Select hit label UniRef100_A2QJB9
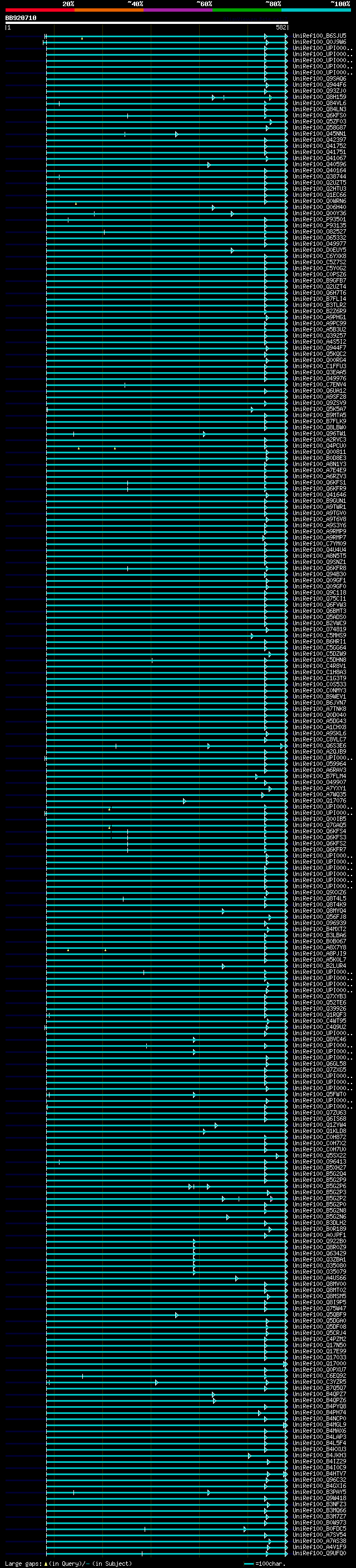 319,752
